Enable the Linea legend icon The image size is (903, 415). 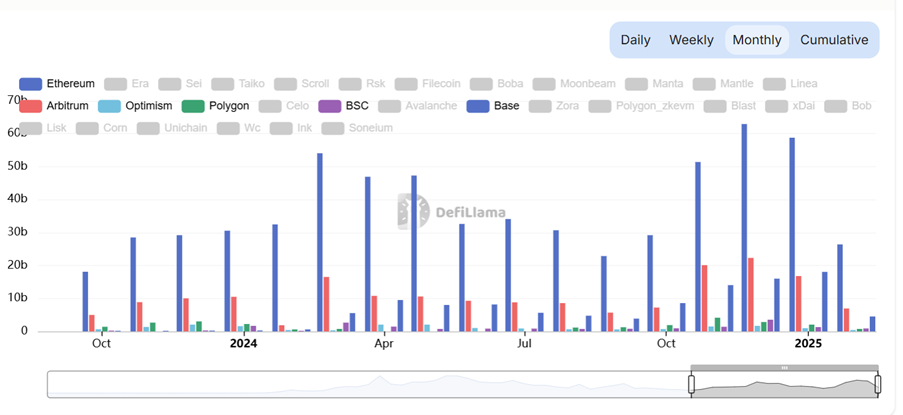click(x=775, y=84)
